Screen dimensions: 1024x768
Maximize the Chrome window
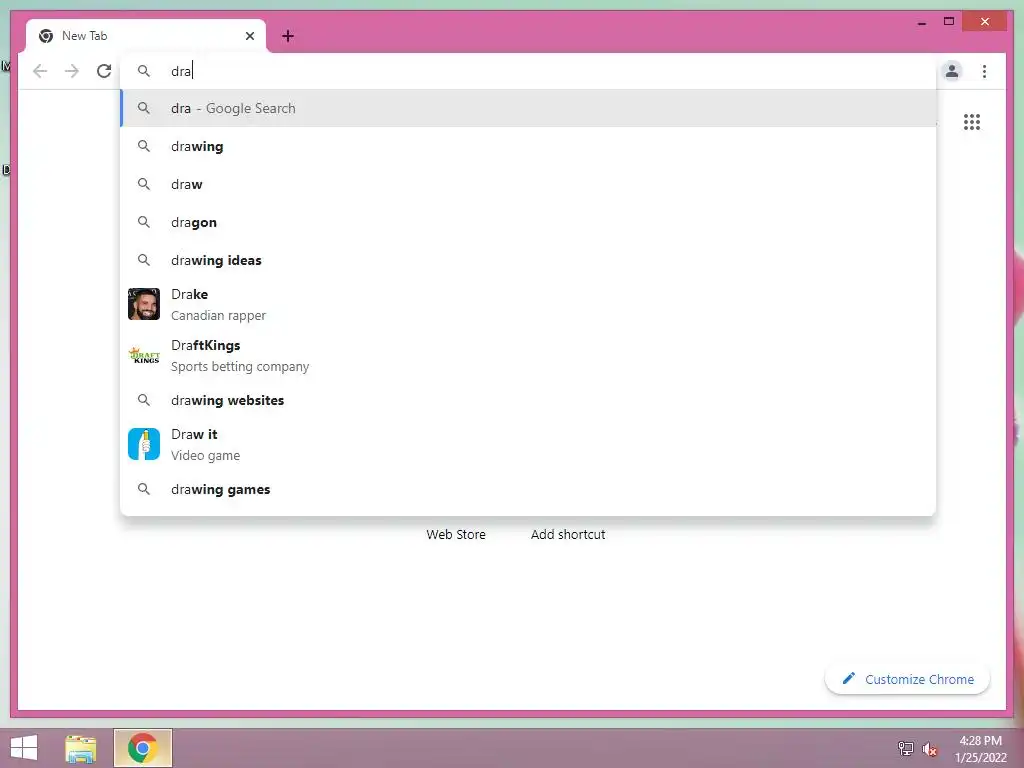coord(949,22)
